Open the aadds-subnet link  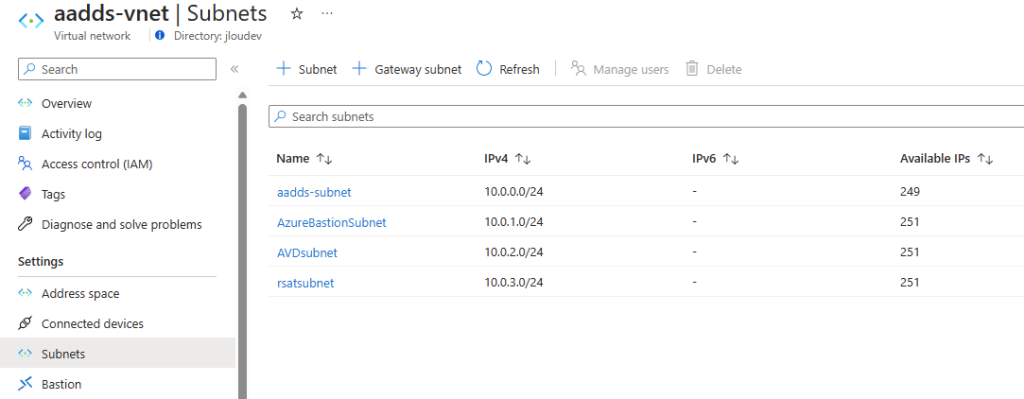pos(314,192)
